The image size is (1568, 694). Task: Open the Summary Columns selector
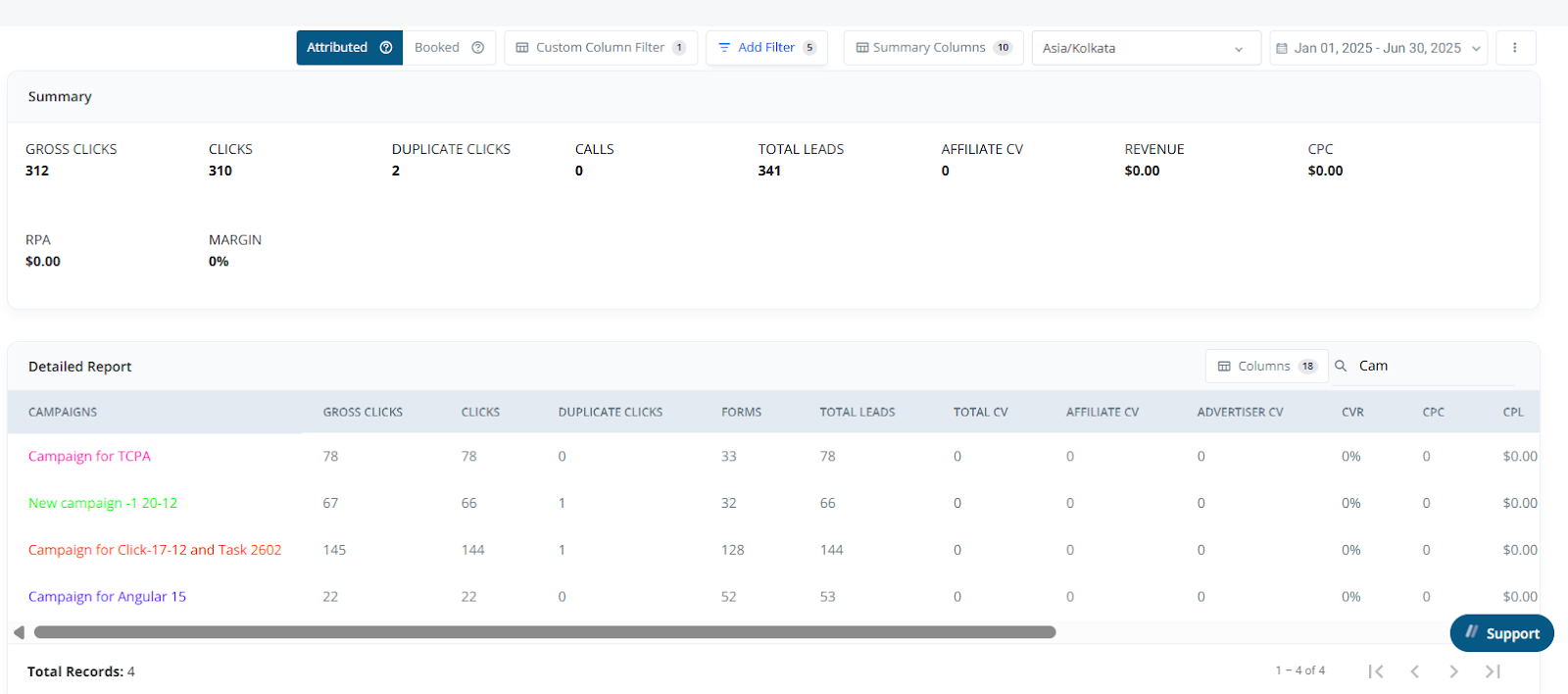tap(933, 47)
